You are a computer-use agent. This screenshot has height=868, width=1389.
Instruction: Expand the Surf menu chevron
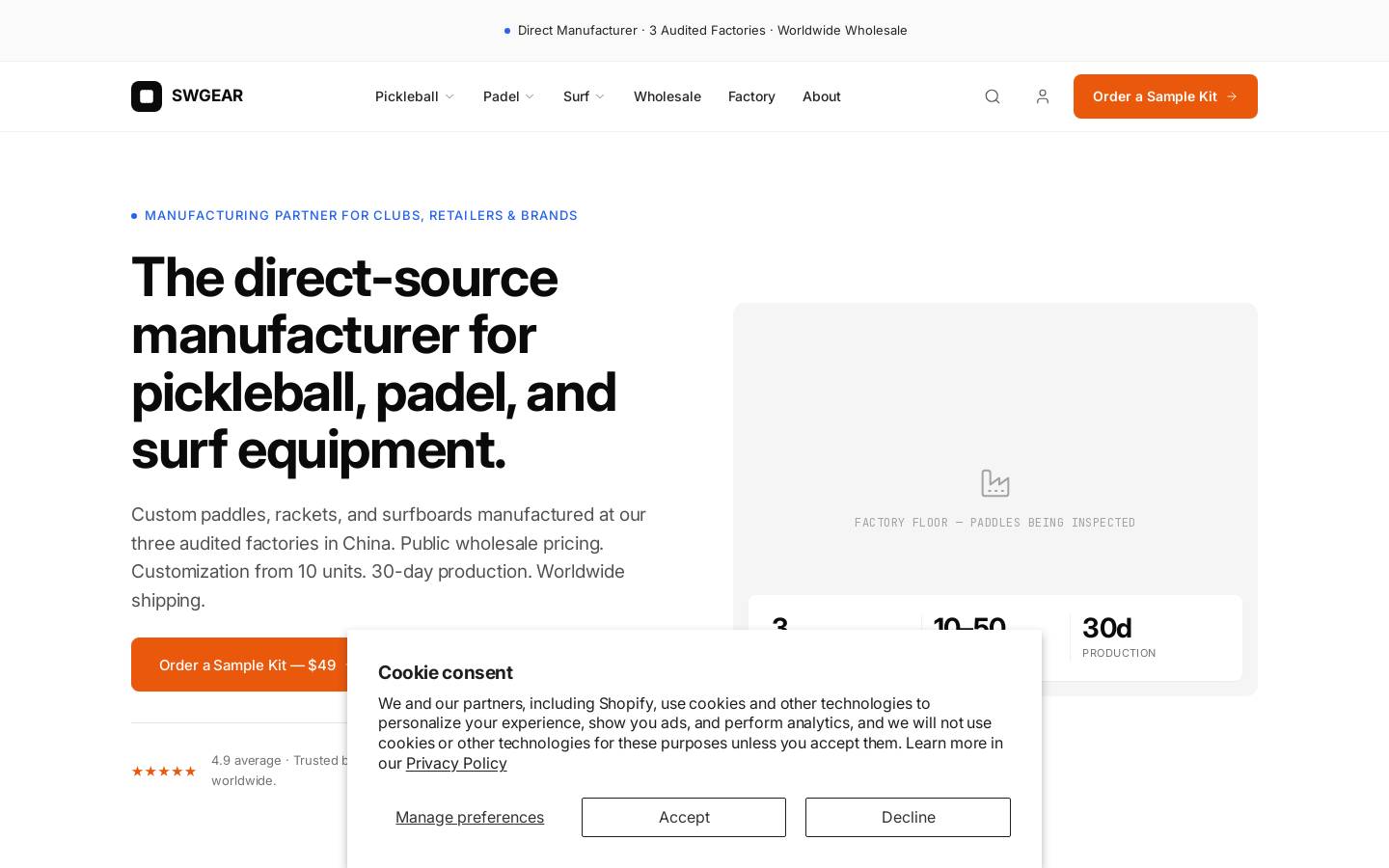click(x=600, y=96)
